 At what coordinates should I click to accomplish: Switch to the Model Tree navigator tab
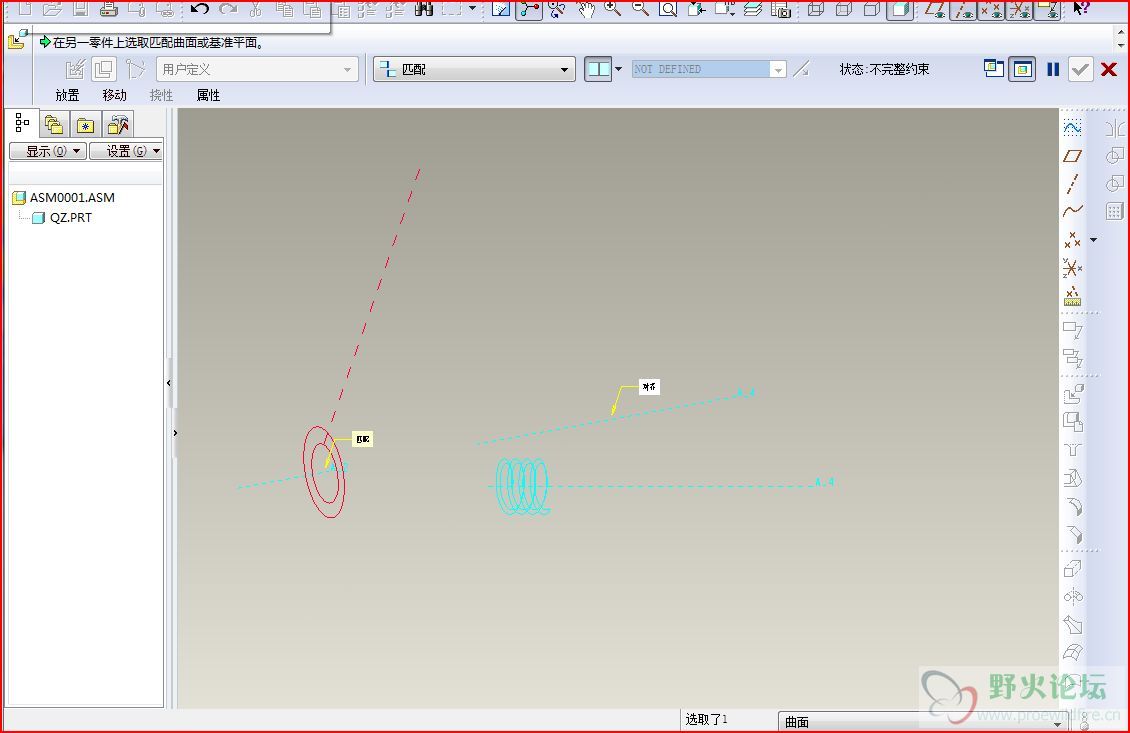coord(22,123)
